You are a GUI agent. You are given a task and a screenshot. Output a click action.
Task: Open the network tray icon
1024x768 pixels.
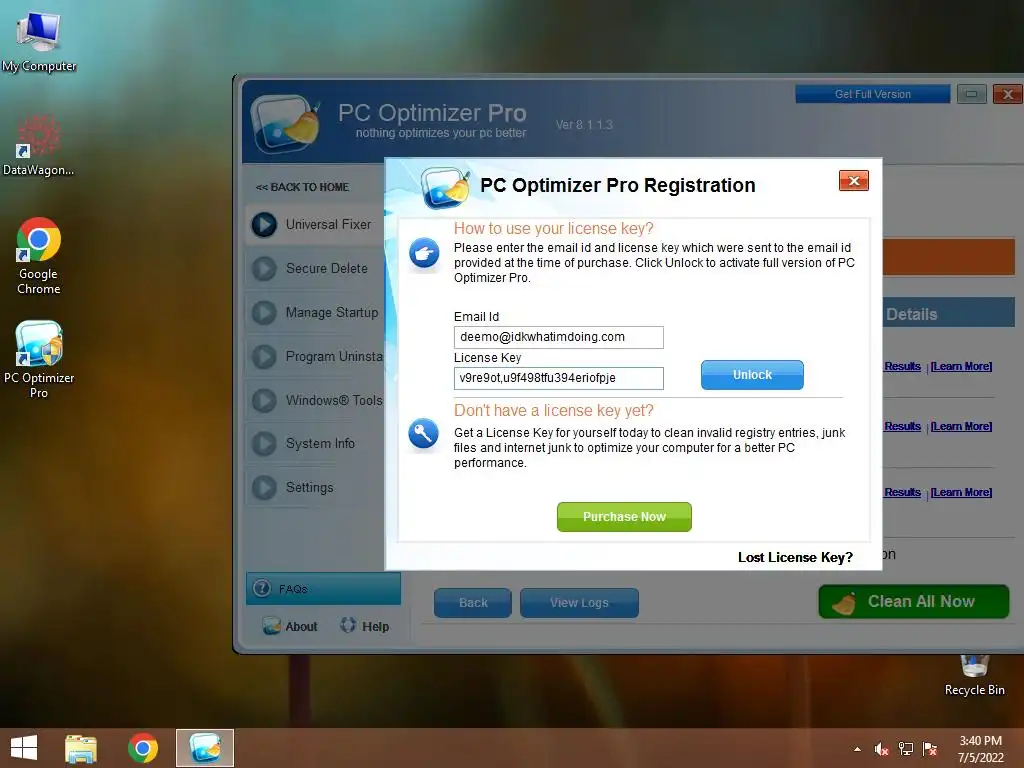pos(906,749)
